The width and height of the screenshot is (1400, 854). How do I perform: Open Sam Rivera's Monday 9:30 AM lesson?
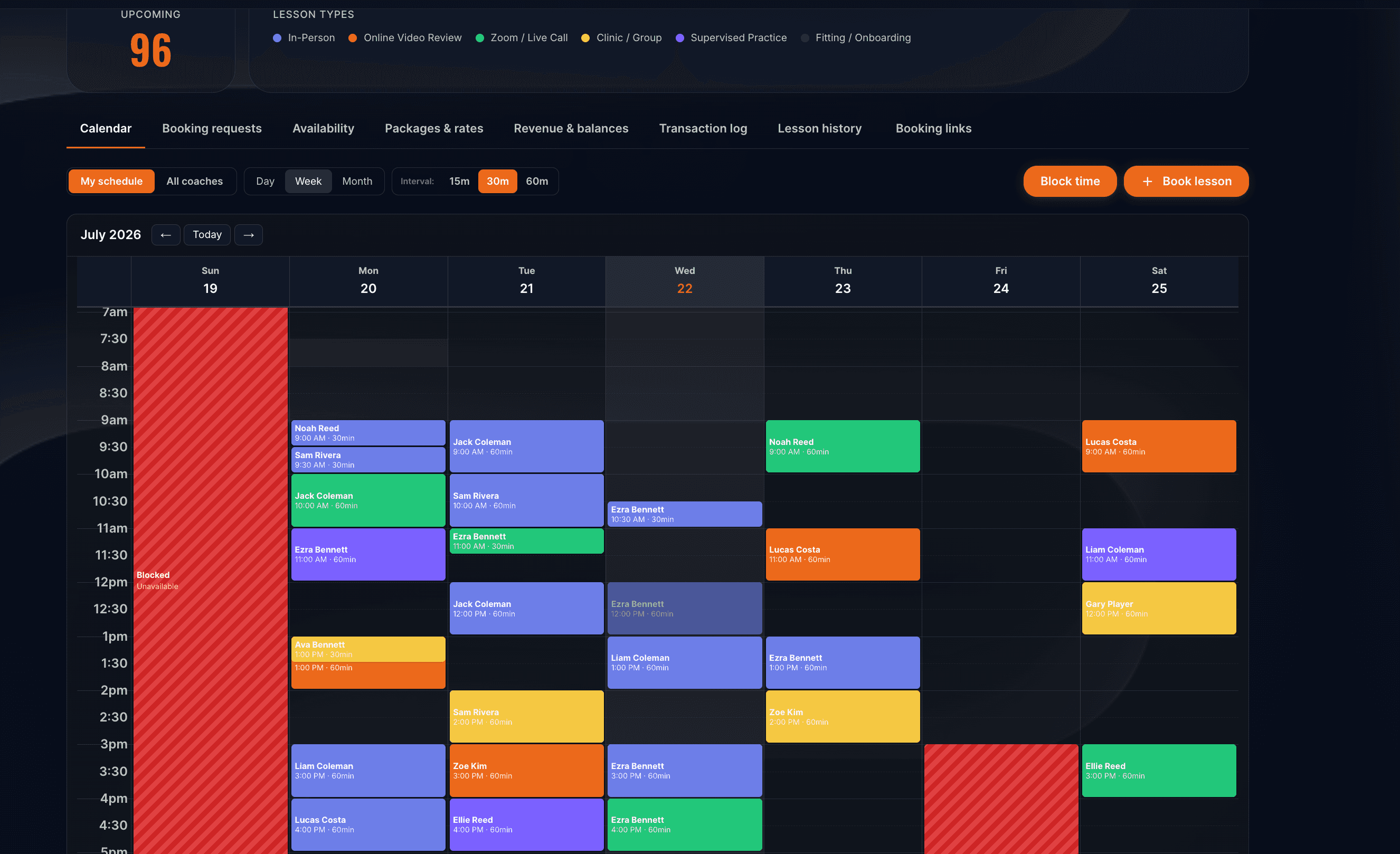pyautogui.click(x=368, y=459)
